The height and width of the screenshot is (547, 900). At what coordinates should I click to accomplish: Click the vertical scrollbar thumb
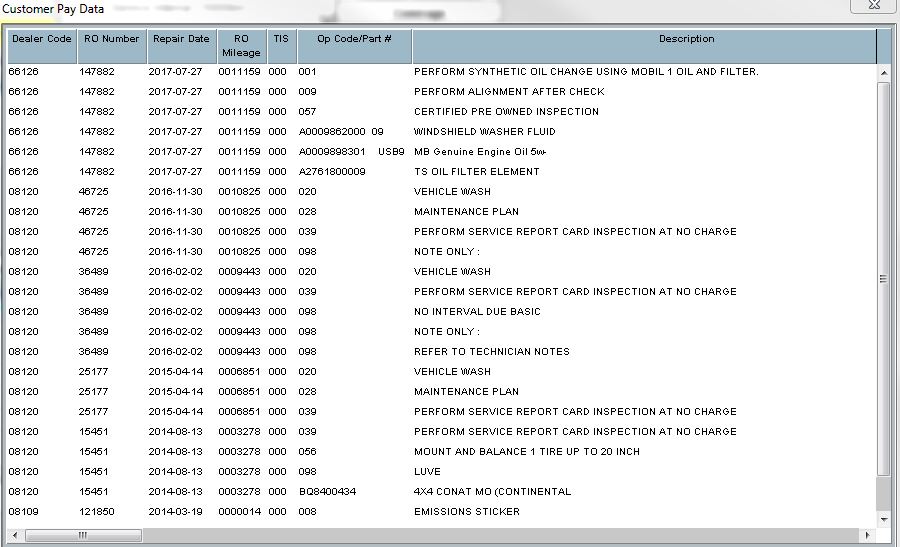click(x=883, y=279)
